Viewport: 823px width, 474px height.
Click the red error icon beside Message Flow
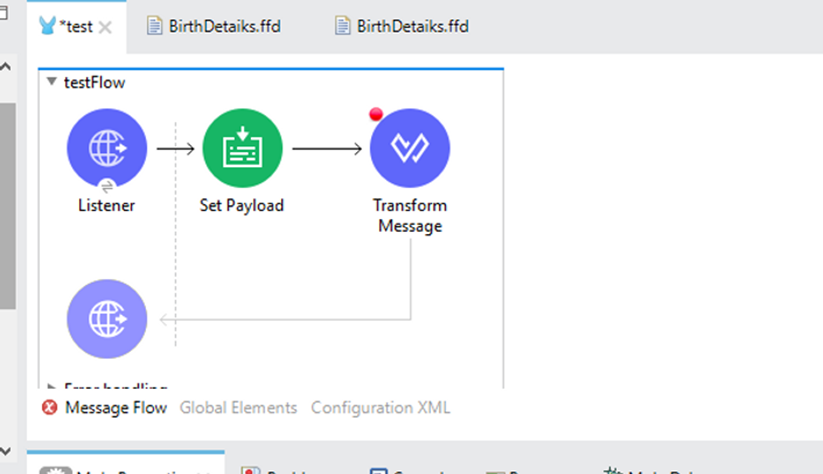(50, 408)
